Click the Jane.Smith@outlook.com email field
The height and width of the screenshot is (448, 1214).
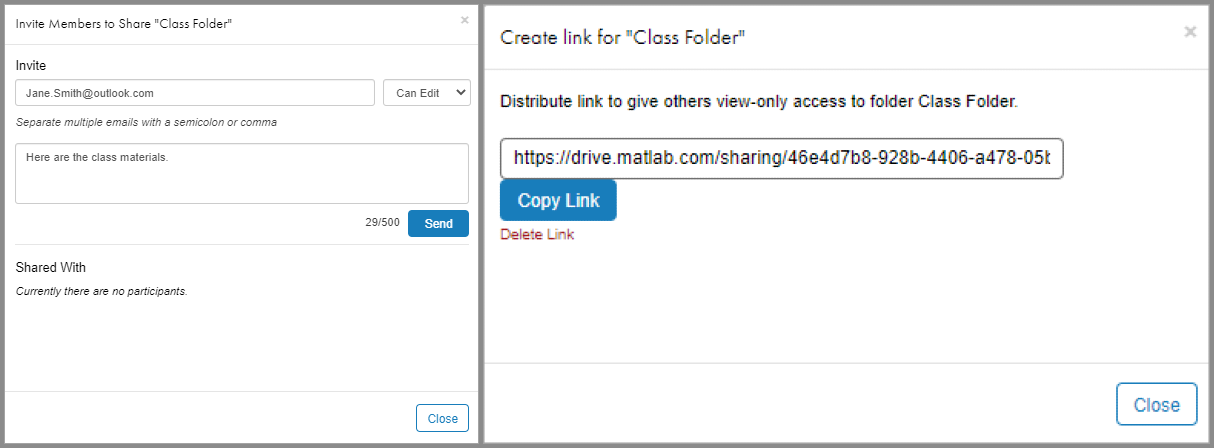click(195, 92)
